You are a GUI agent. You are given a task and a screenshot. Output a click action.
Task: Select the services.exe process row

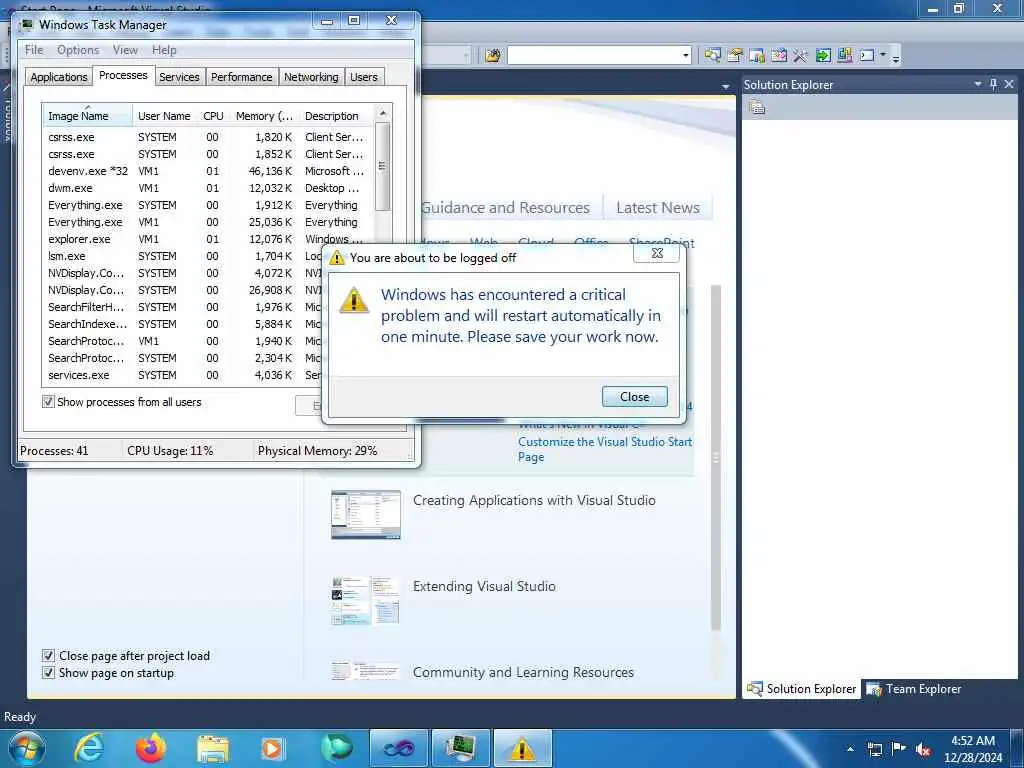[183, 375]
